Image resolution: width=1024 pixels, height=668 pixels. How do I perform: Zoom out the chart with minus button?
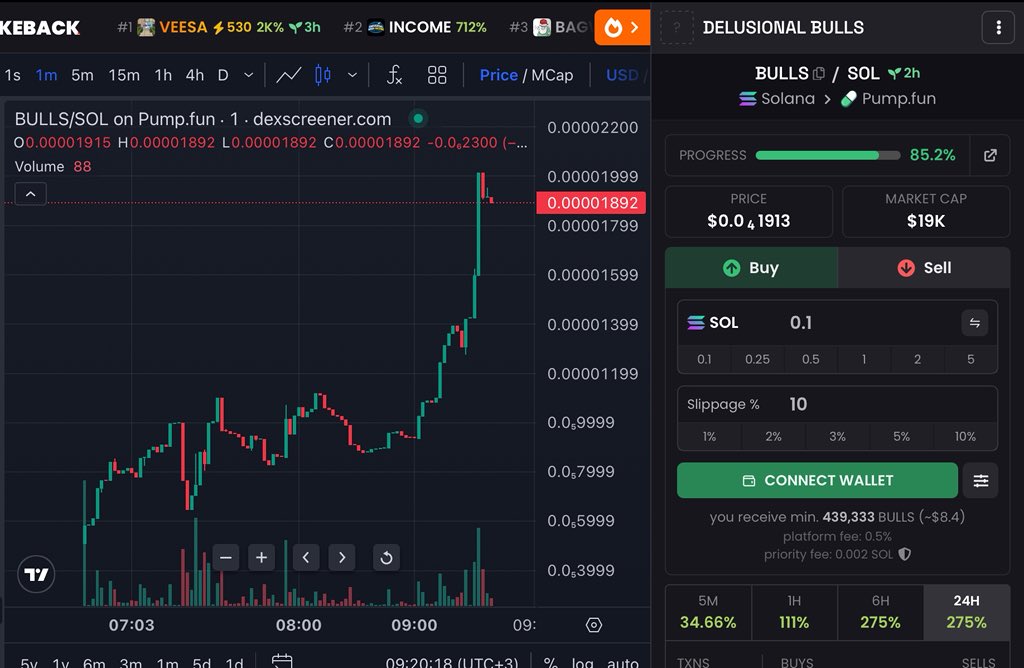226,558
